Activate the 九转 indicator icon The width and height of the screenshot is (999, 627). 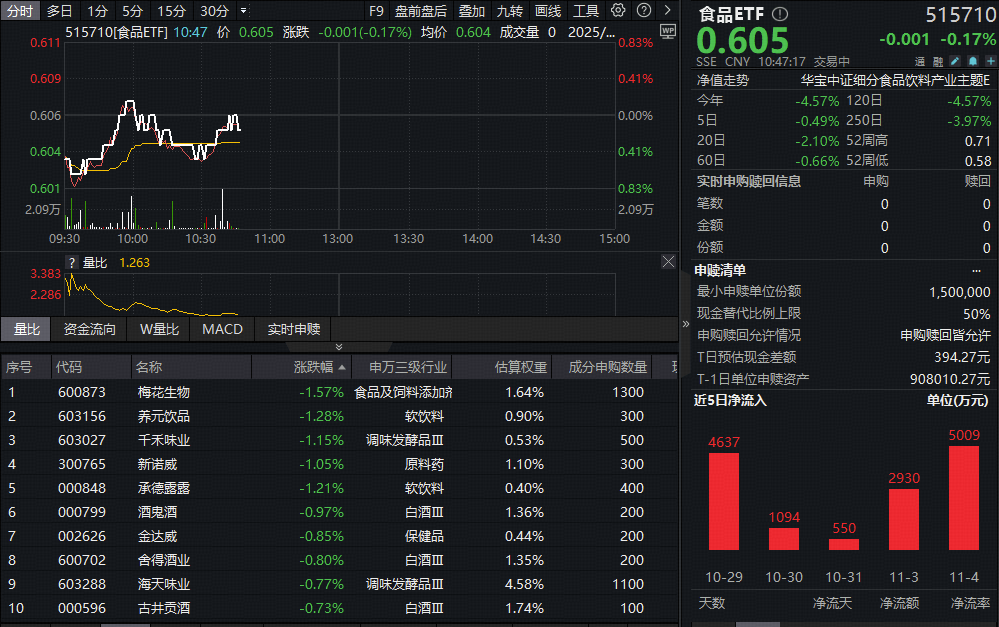pos(509,10)
